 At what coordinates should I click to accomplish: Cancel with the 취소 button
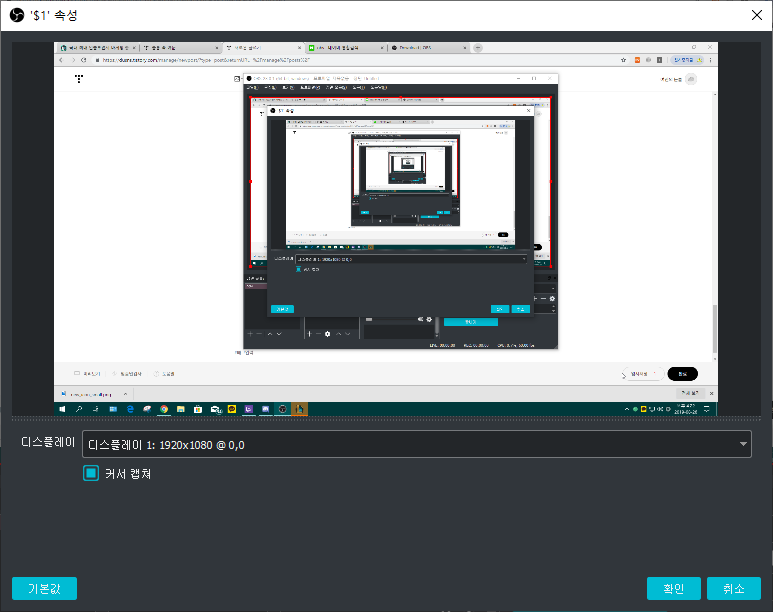click(734, 588)
